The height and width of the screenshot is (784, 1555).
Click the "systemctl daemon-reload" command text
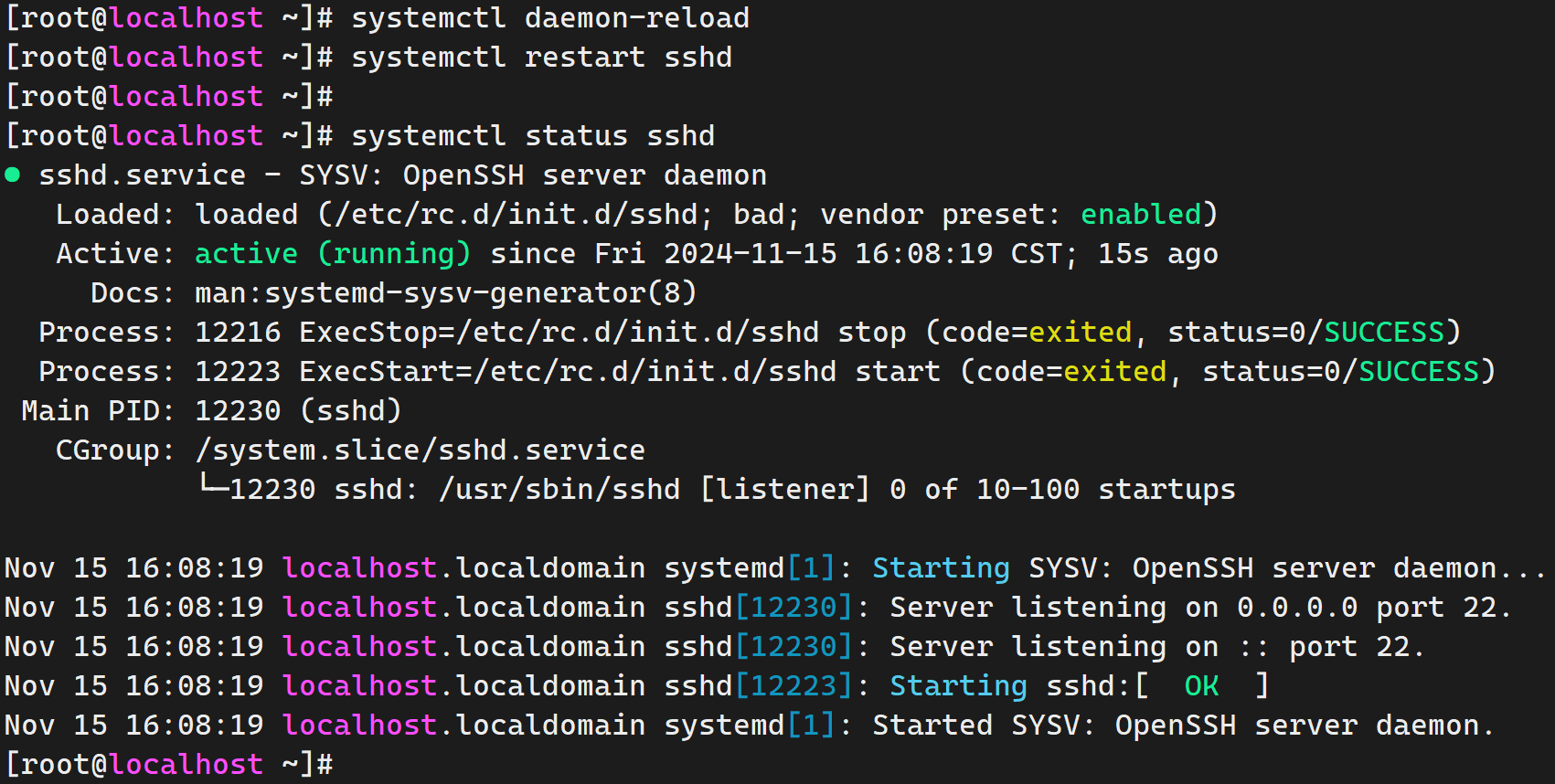(549, 18)
